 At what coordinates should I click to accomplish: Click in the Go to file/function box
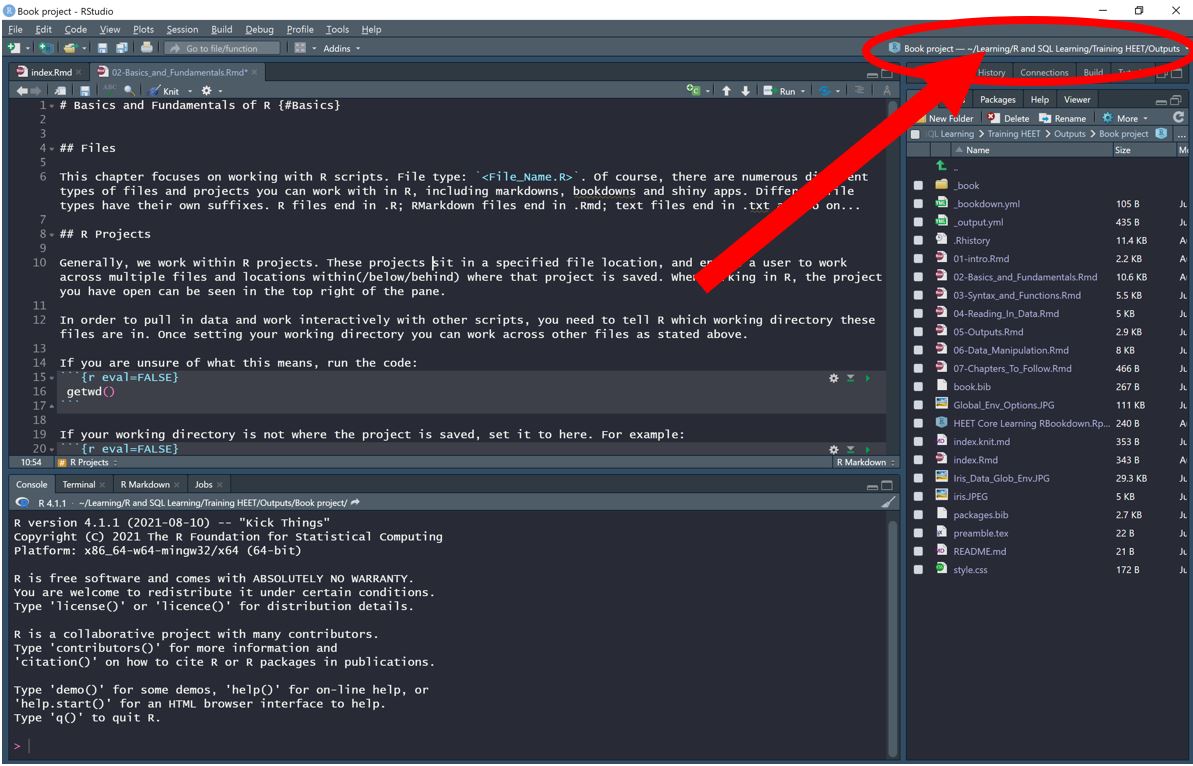tap(221, 48)
